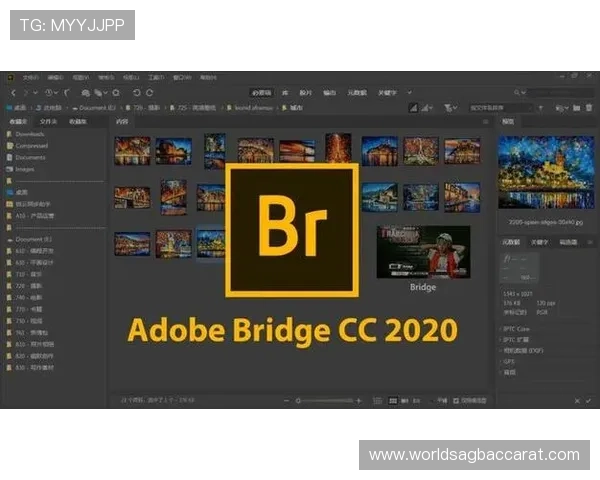Open the 文件夹 (Folders) panel tab
Image resolution: width=600 pixels, height=480 pixels.
(47, 121)
